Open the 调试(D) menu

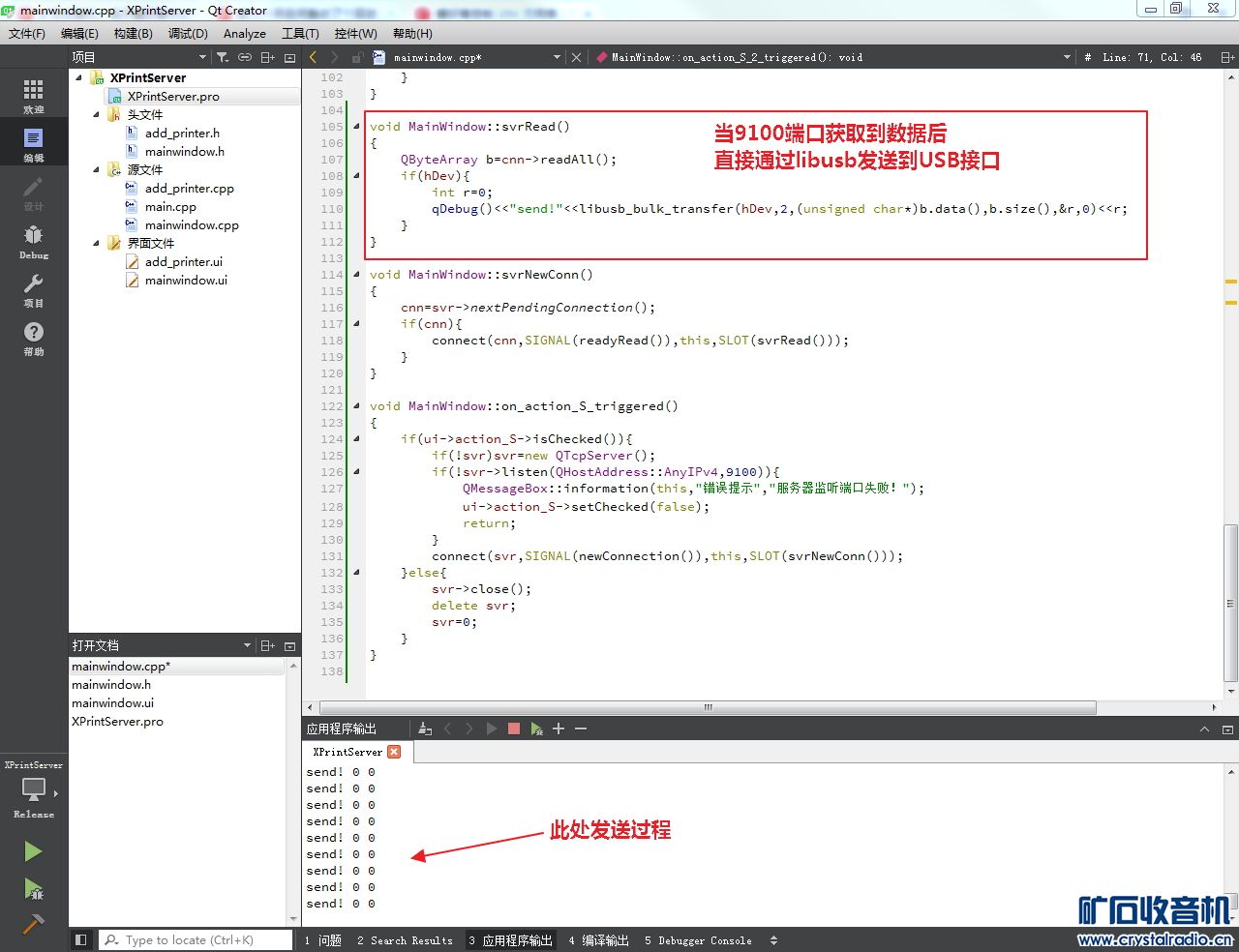pos(188,33)
